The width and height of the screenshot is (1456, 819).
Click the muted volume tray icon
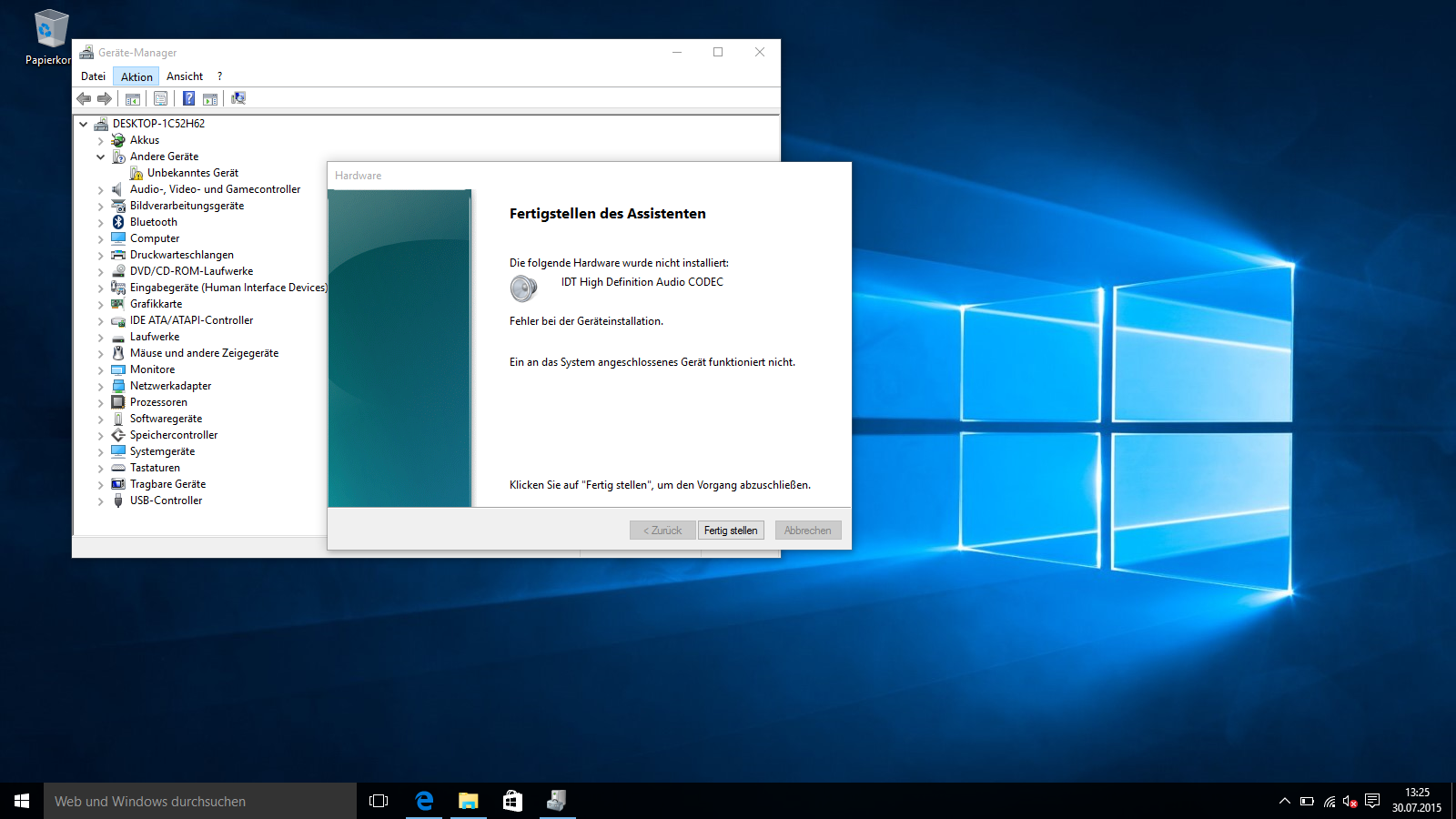[x=1350, y=802]
